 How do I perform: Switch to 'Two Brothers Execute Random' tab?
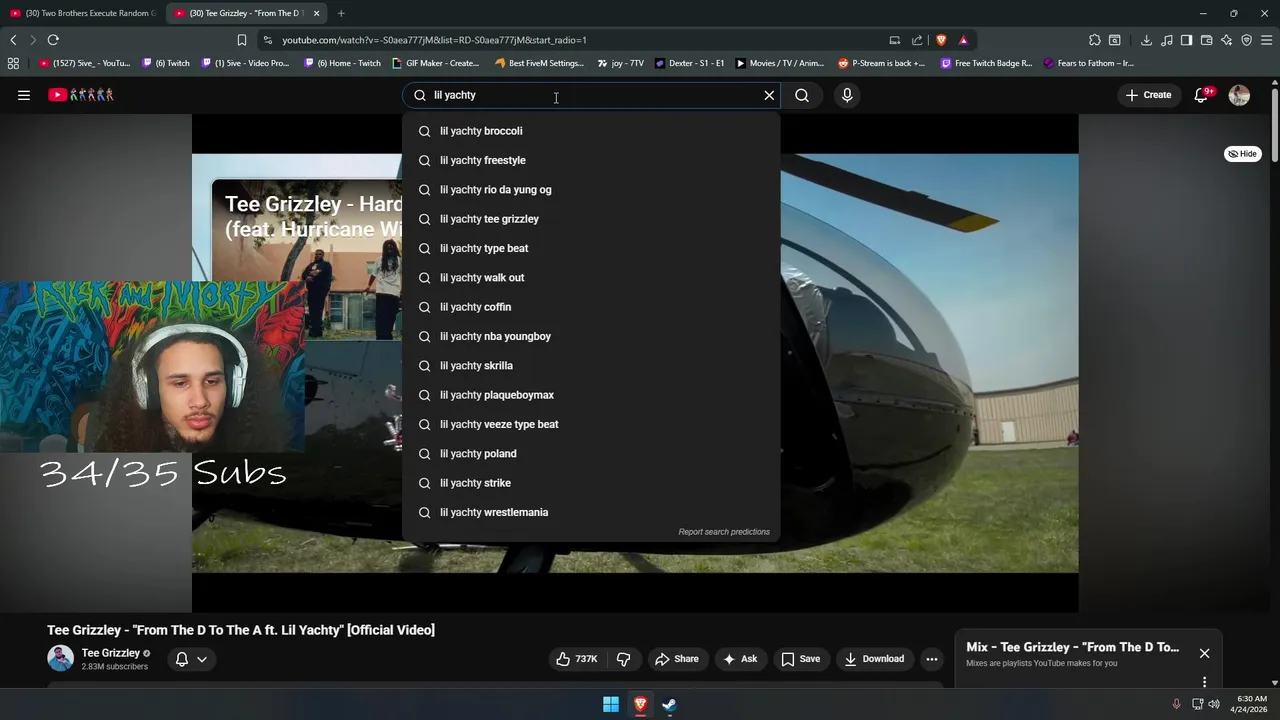coord(83,13)
